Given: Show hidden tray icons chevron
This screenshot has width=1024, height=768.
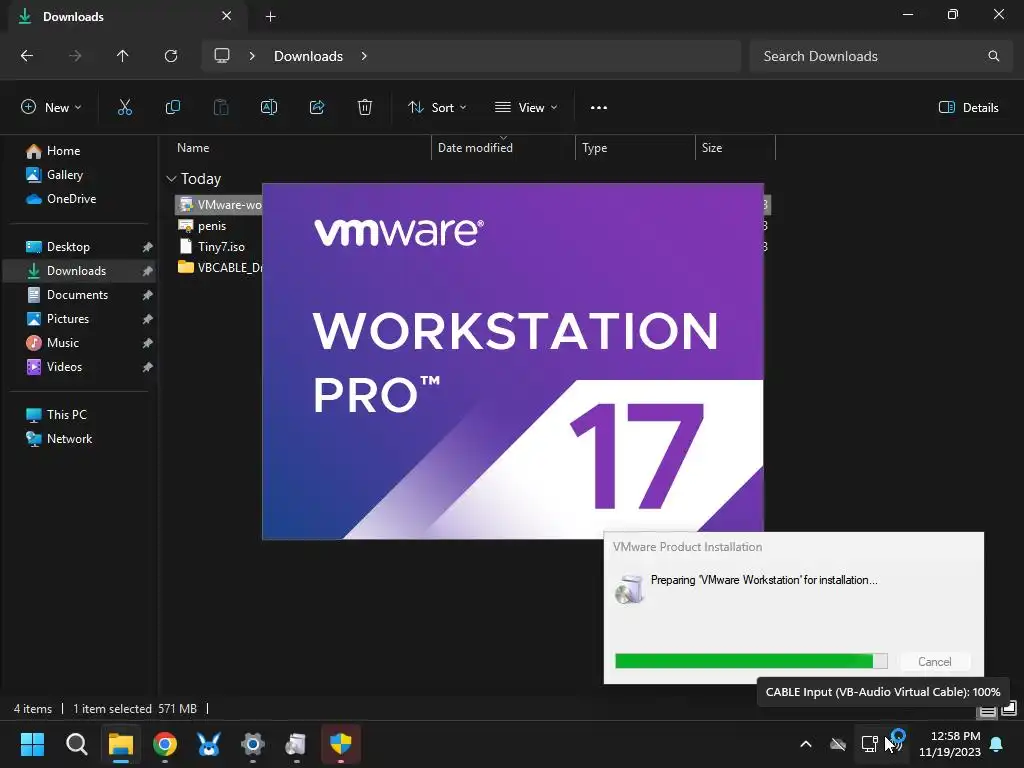Looking at the screenshot, I should (806, 744).
